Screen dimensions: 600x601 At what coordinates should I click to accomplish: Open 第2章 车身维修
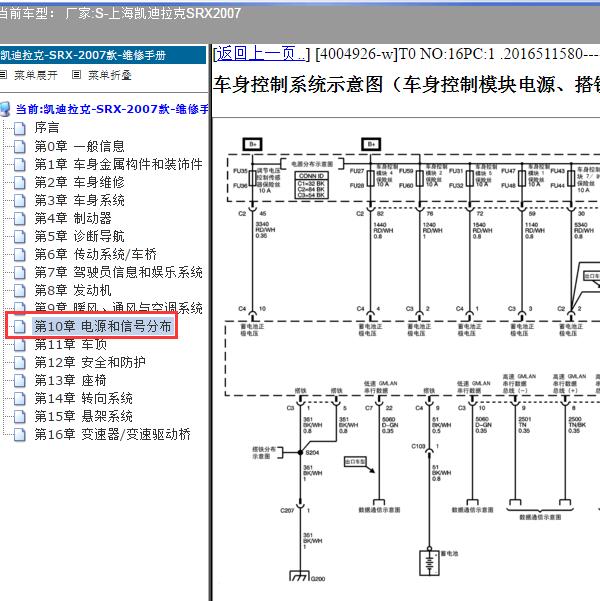[79, 182]
